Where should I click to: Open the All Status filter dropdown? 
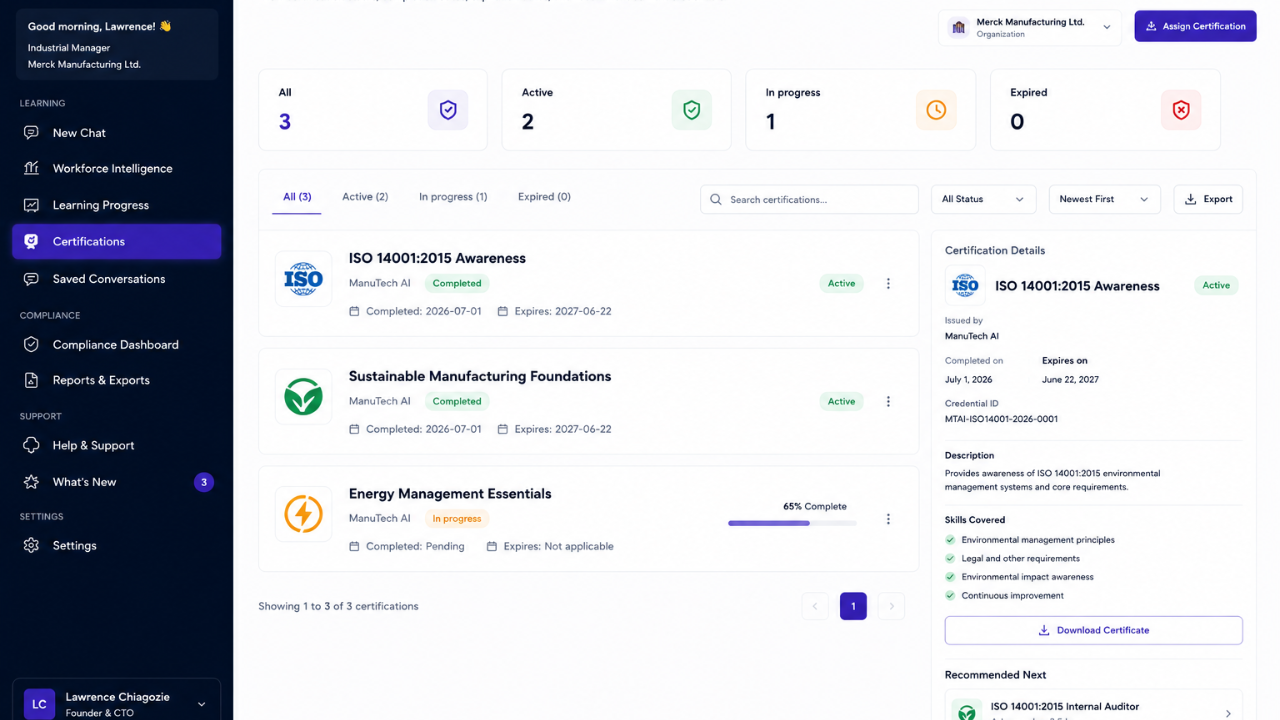tap(983, 199)
